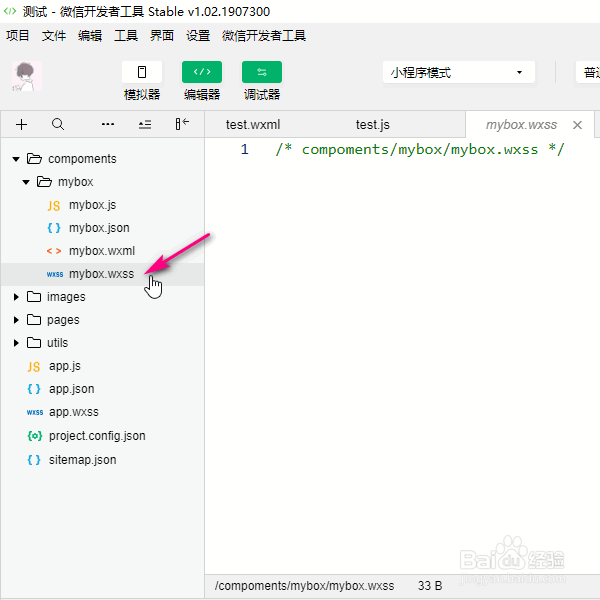Image resolution: width=600 pixels, height=600 pixels.
Task: Expand the utils folder arrow
Action: tap(16, 343)
